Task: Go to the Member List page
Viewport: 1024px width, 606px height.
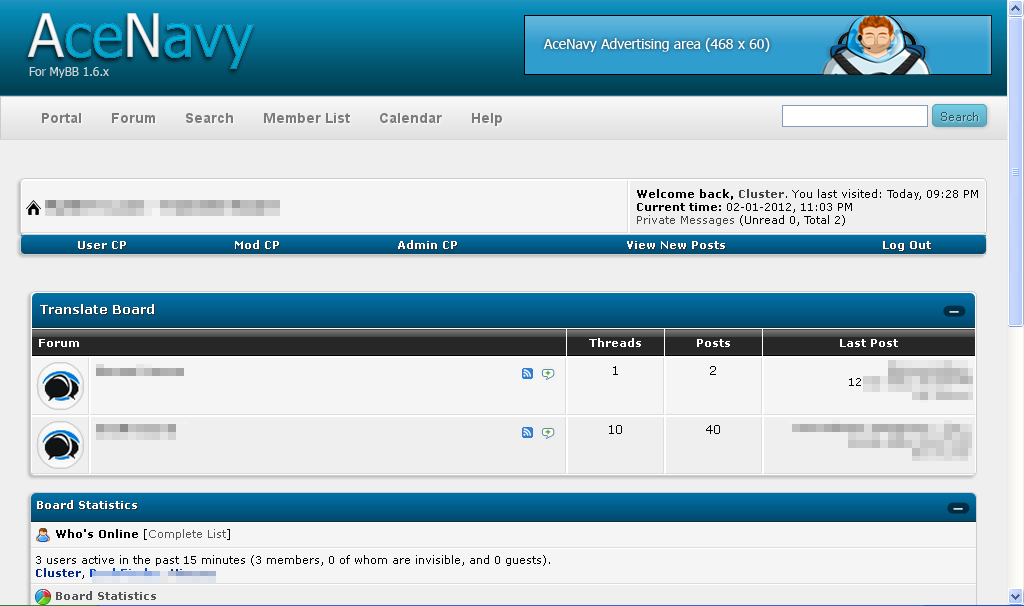Action: point(306,118)
